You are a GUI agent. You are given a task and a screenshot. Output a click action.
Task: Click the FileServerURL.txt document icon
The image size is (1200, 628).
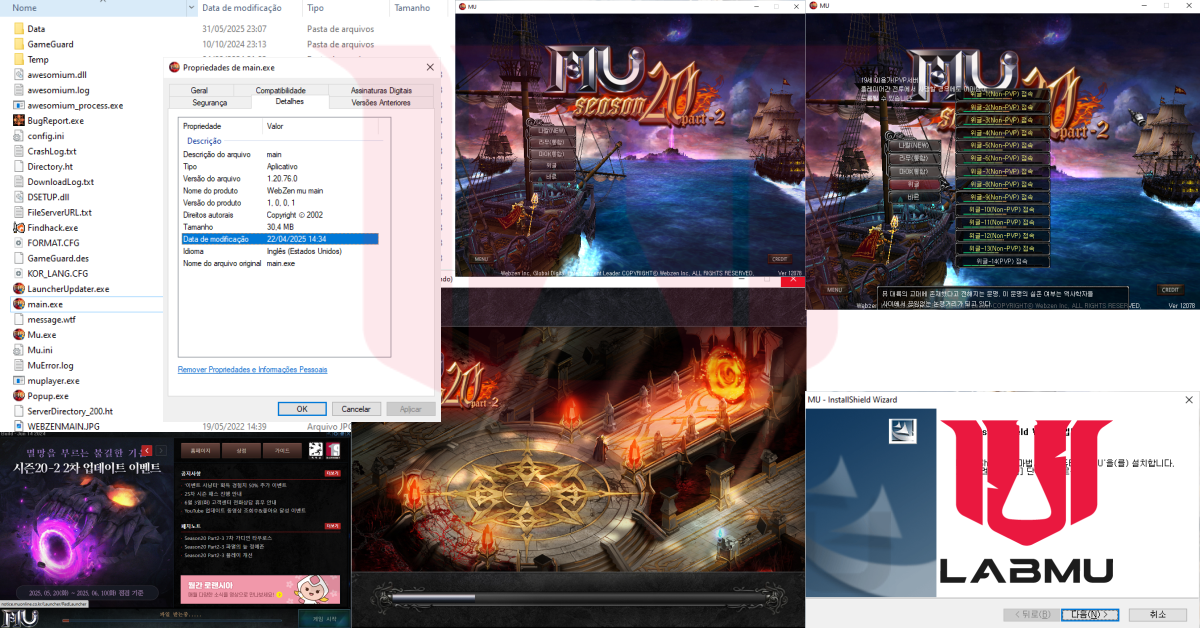point(19,212)
